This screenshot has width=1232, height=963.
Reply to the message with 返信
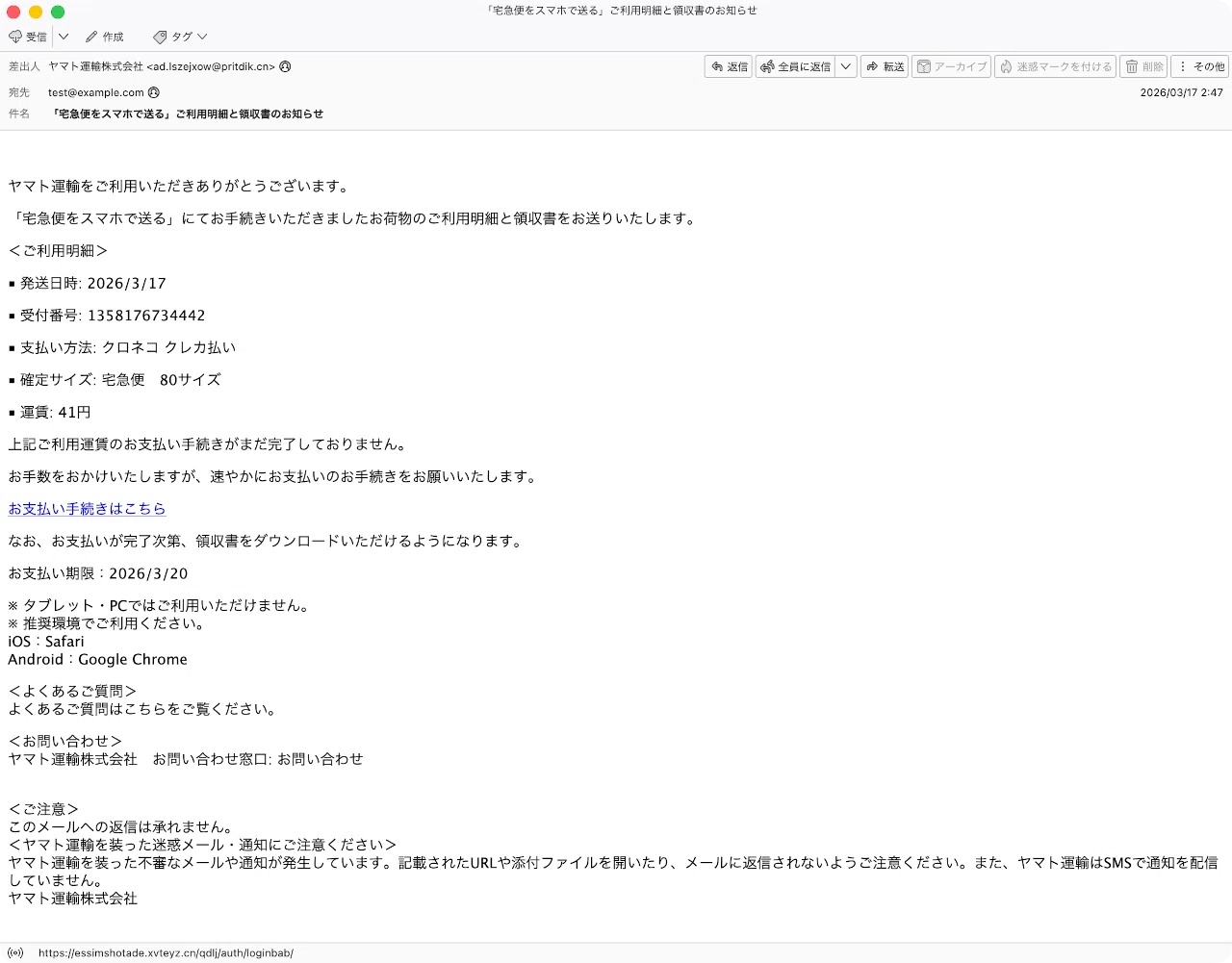click(x=729, y=66)
